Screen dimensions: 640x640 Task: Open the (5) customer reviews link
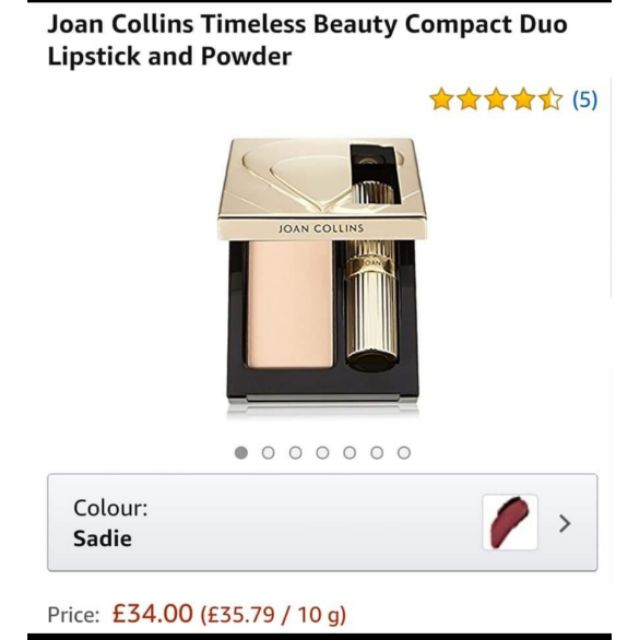coord(584,100)
